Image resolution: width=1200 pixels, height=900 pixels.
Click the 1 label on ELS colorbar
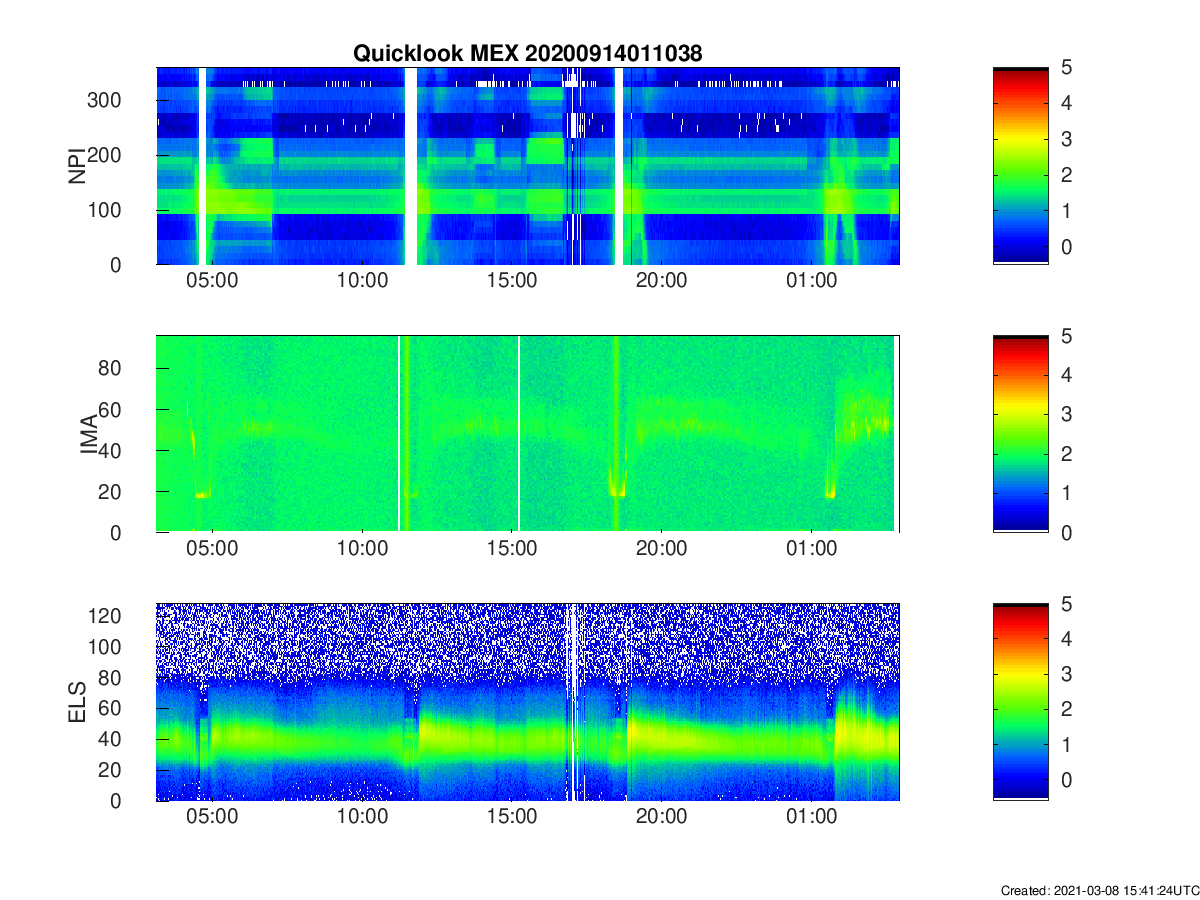pyautogui.click(x=1065, y=746)
